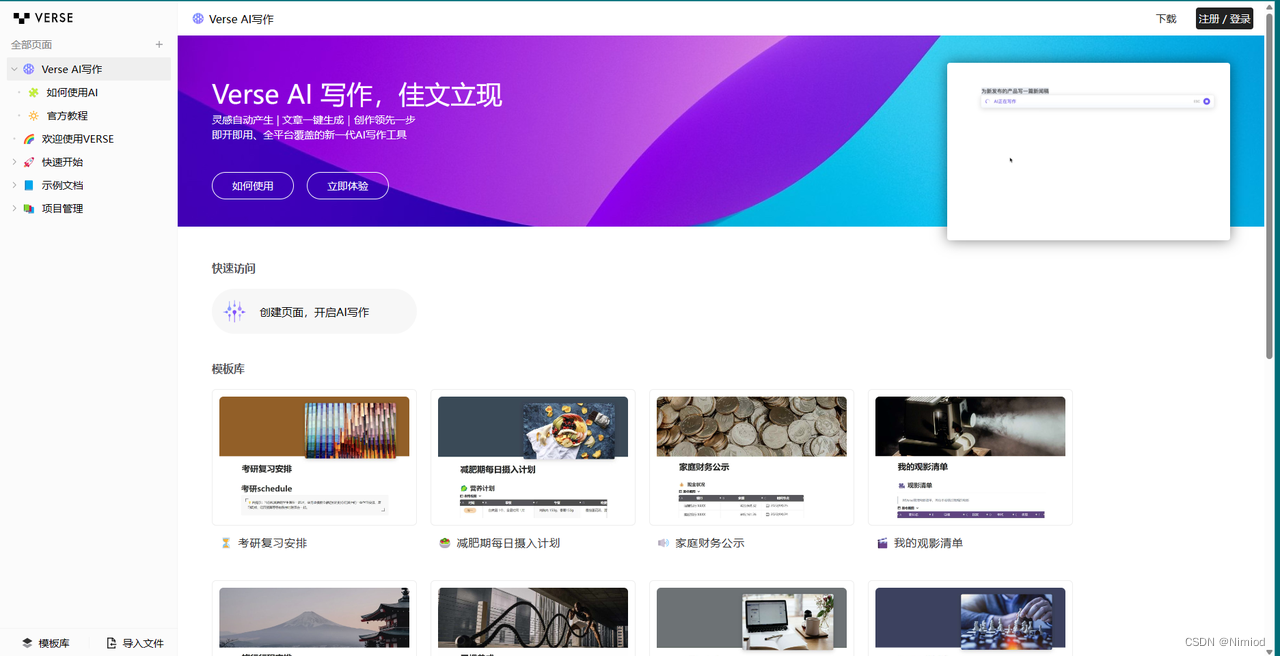
Task: Click the rocket icon next to 快速开始
Action: tap(29, 162)
